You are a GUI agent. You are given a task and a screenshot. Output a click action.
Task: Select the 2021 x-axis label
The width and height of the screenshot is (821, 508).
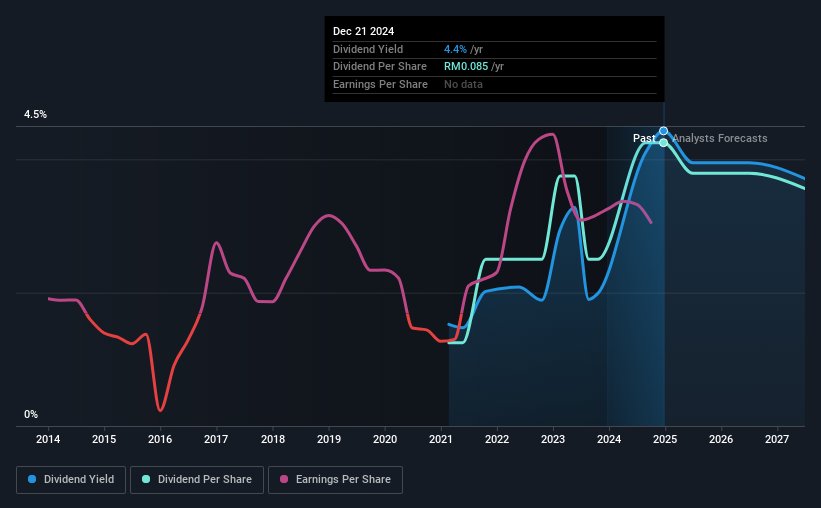[441, 439]
